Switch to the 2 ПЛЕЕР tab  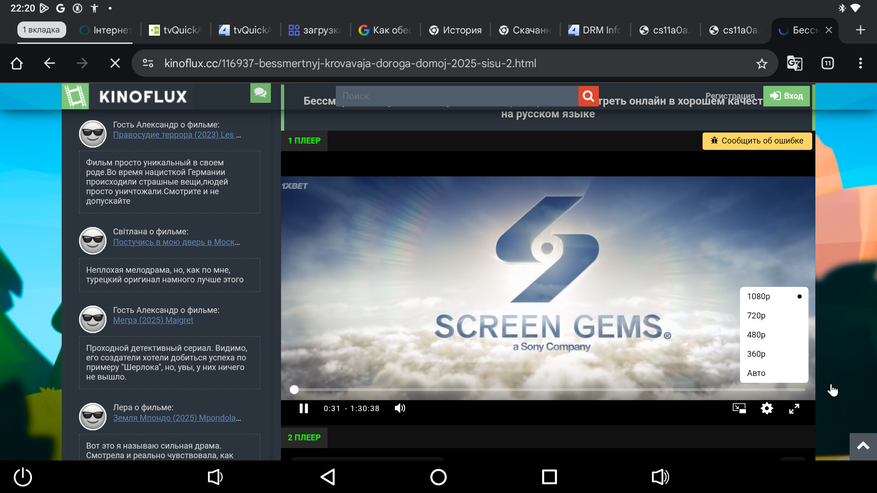tap(304, 438)
